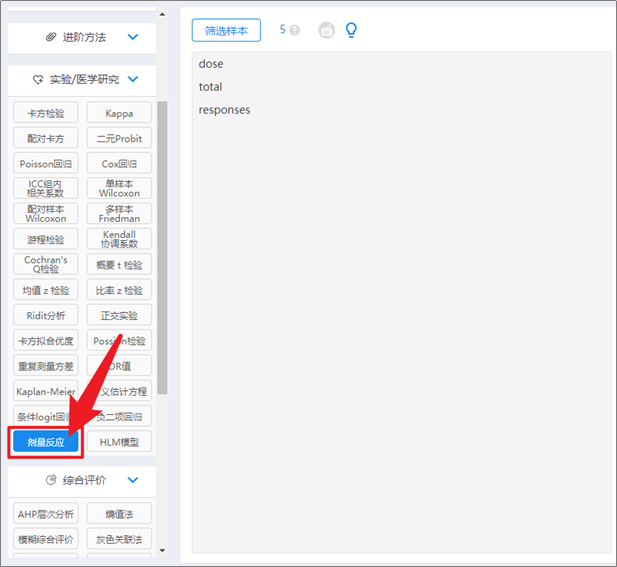617x567 pixels.
Task: Select the ICC组内相关系数 method
Action: 46,188
